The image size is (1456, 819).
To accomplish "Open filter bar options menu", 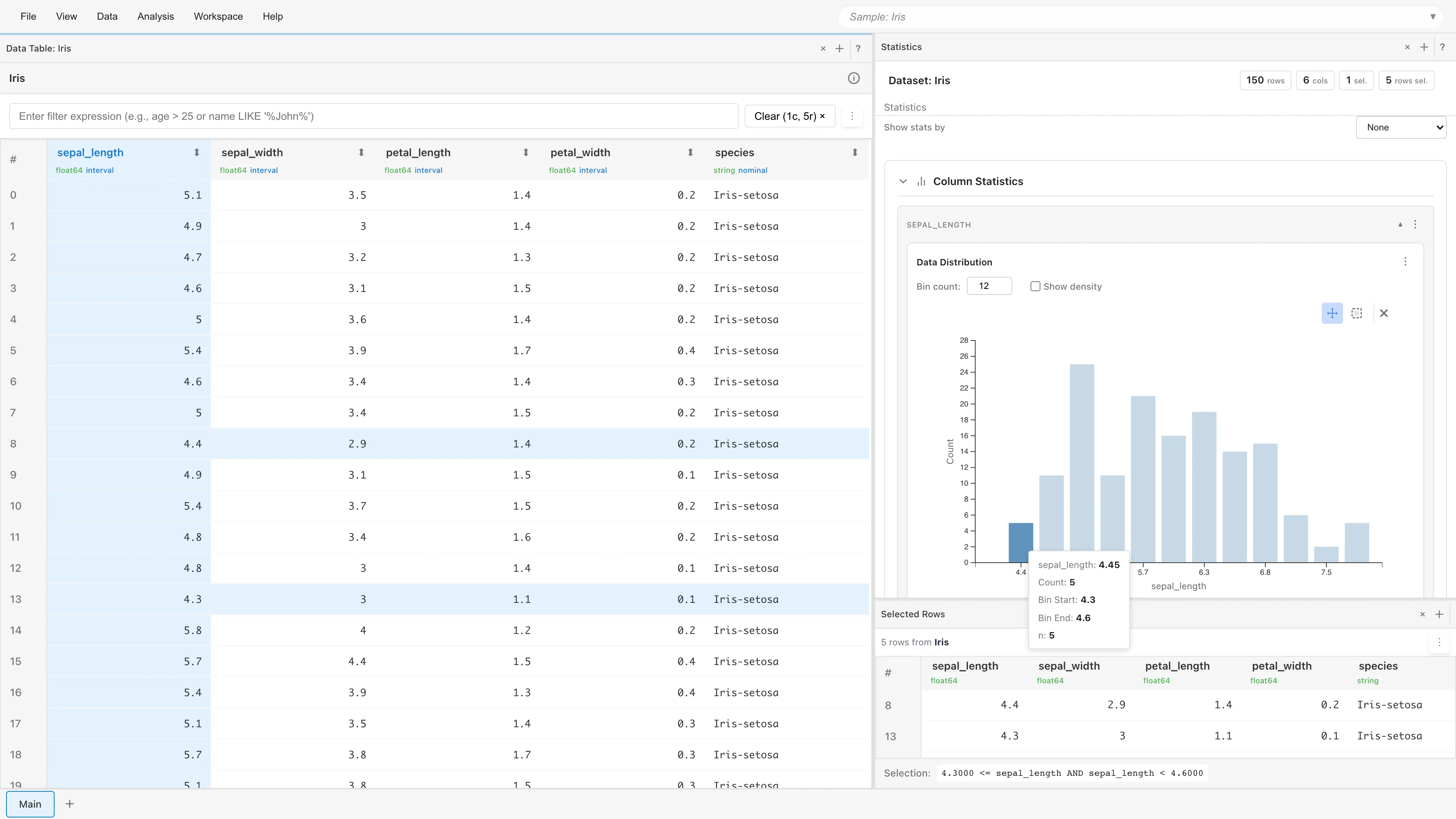I will (852, 116).
